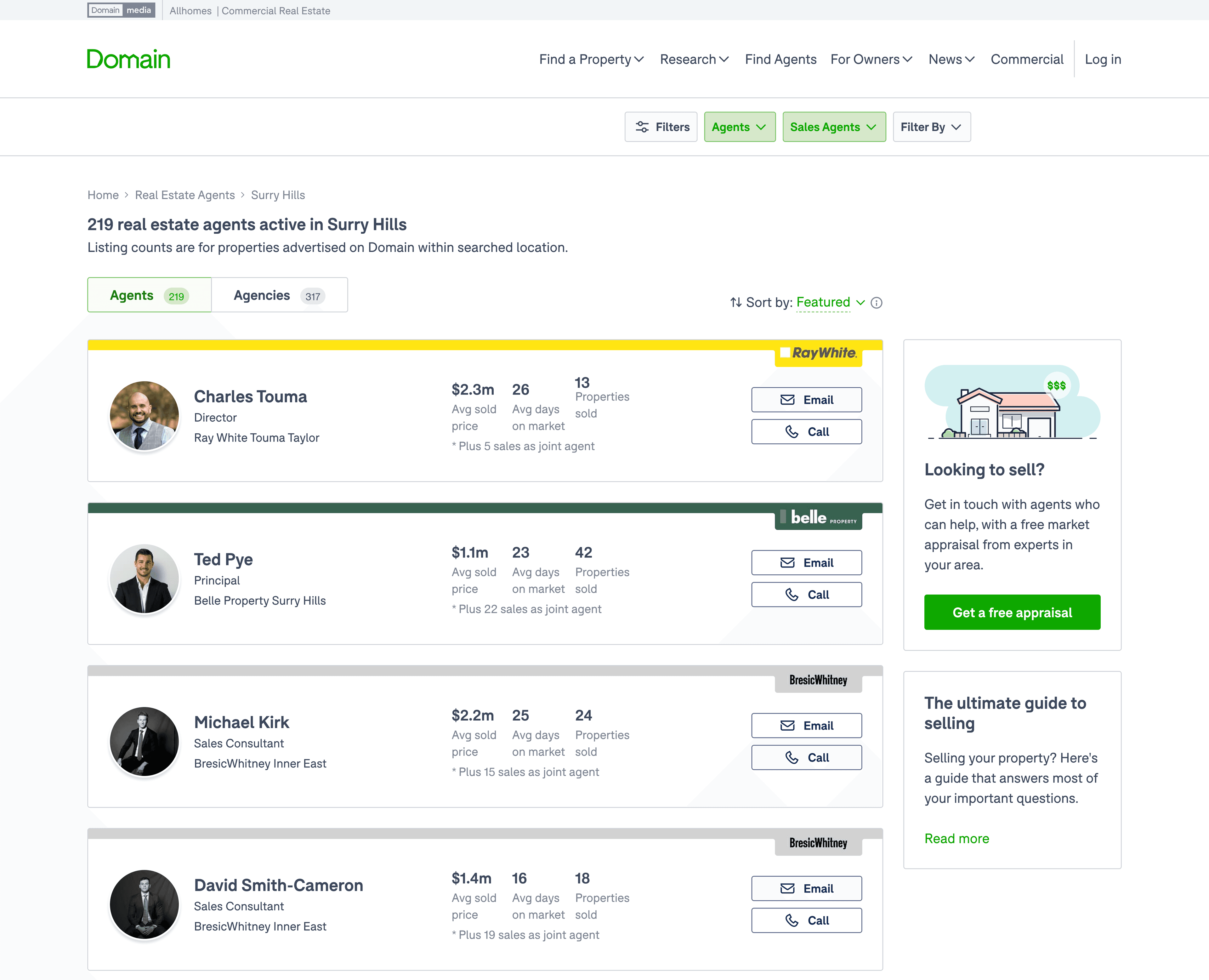Open Michael Kirk's name link
1209x980 pixels.
click(241, 722)
